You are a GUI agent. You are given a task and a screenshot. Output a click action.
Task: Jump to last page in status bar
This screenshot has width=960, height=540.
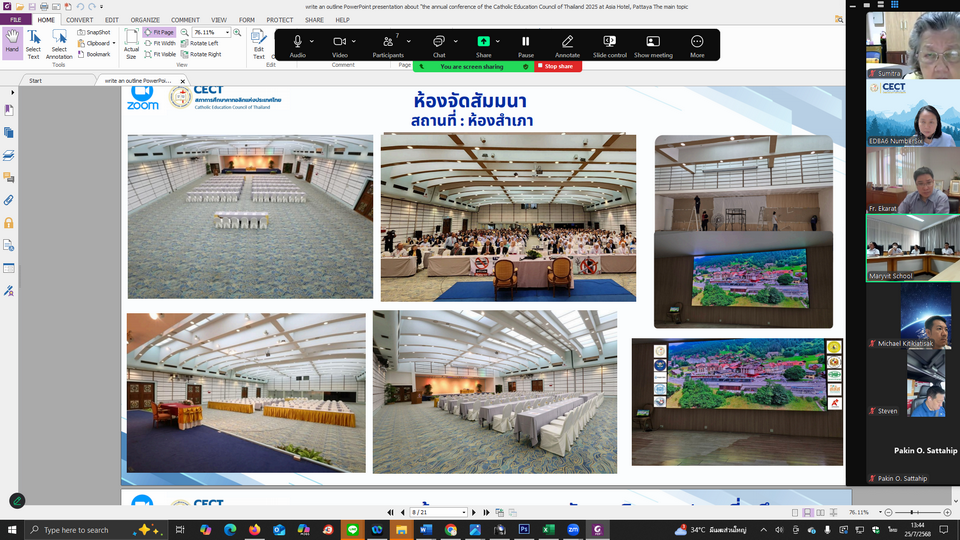(487, 512)
